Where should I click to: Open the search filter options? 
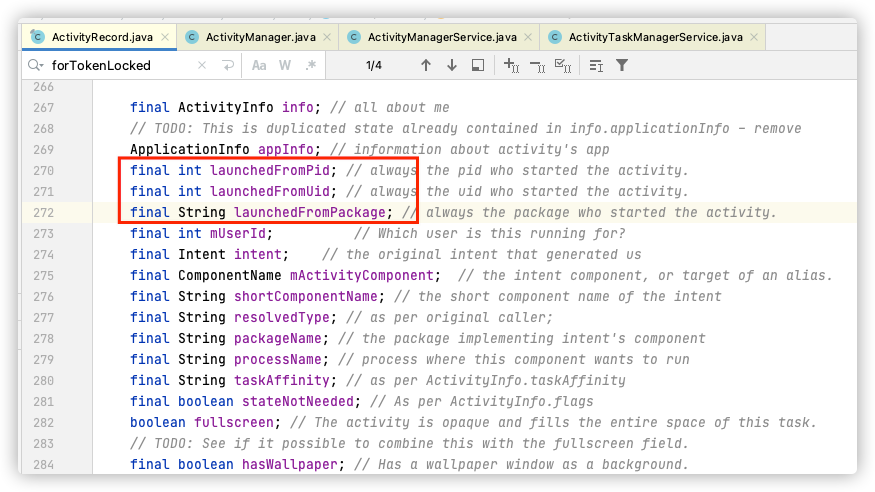(x=622, y=65)
